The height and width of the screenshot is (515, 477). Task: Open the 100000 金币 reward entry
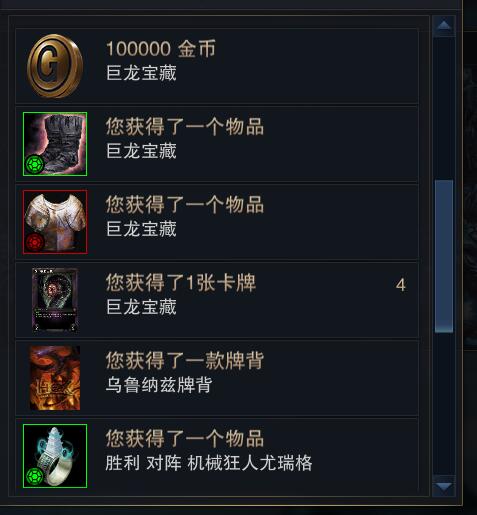[x=217, y=66]
